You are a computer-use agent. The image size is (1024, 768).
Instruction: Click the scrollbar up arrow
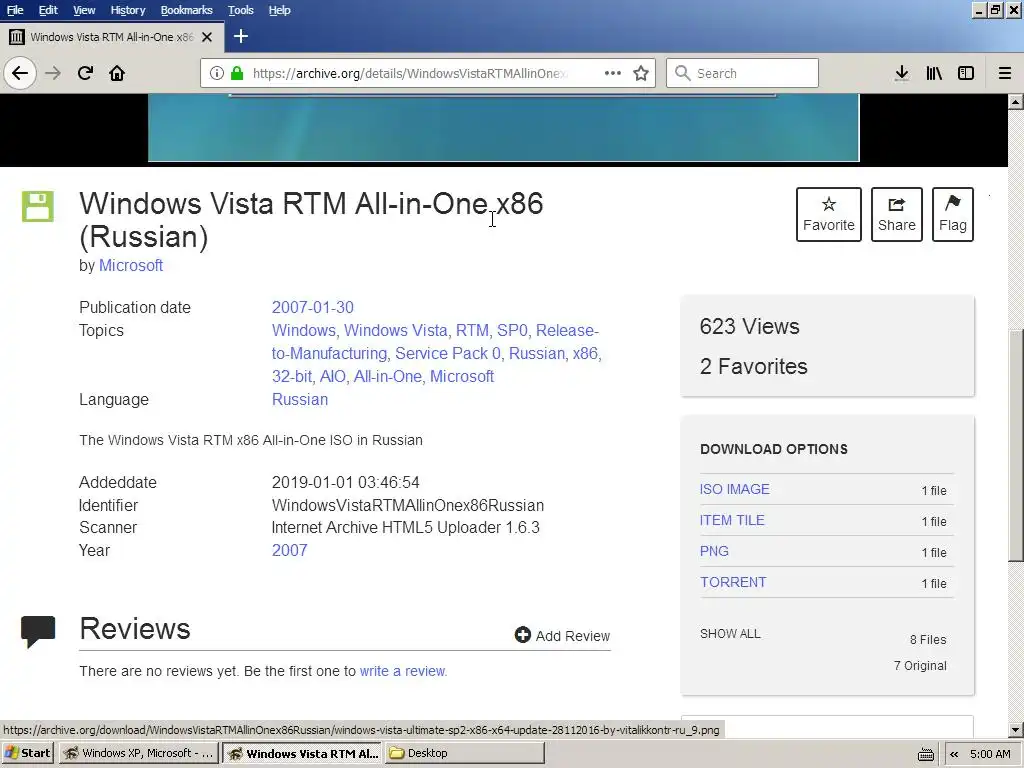point(1016,101)
